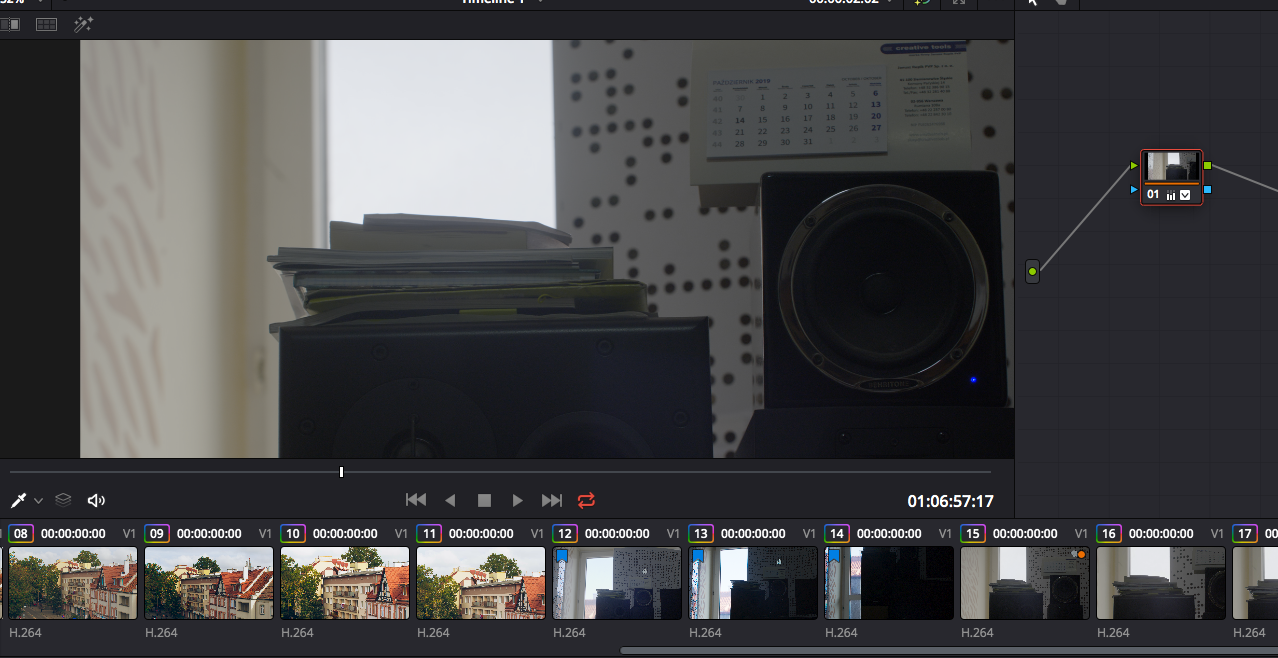
Task: Toggle the red loop playback button
Action: point(586,500)
